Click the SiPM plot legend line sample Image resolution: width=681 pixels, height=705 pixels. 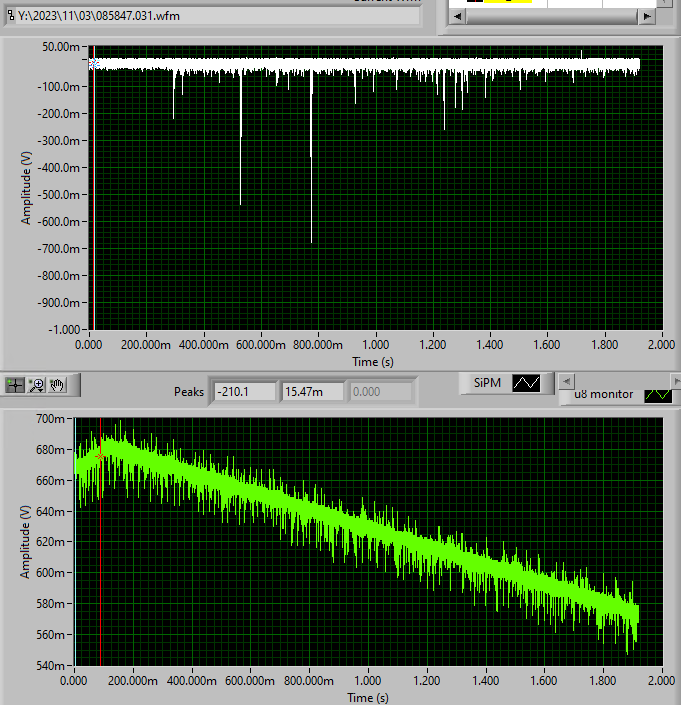click(526, 383)
